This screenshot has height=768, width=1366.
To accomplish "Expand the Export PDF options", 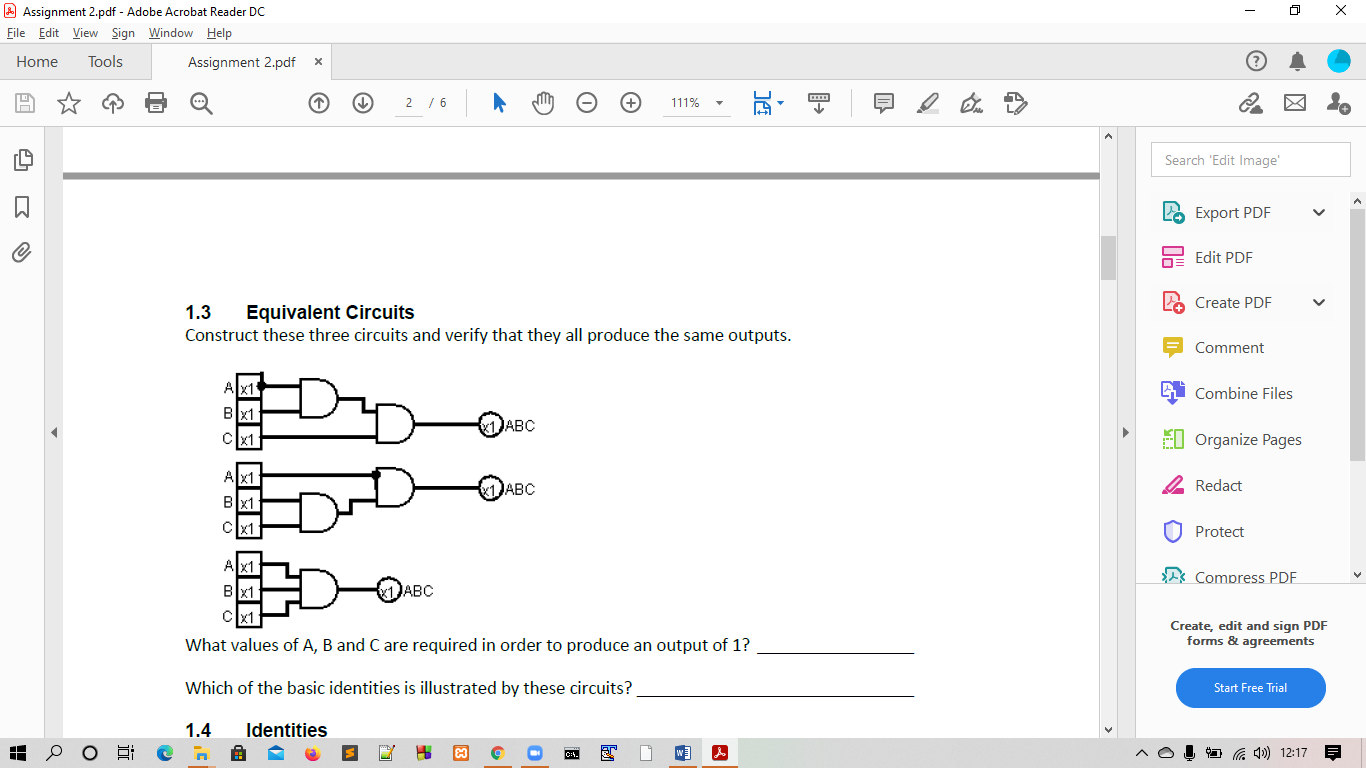I will coord(1319,212).
